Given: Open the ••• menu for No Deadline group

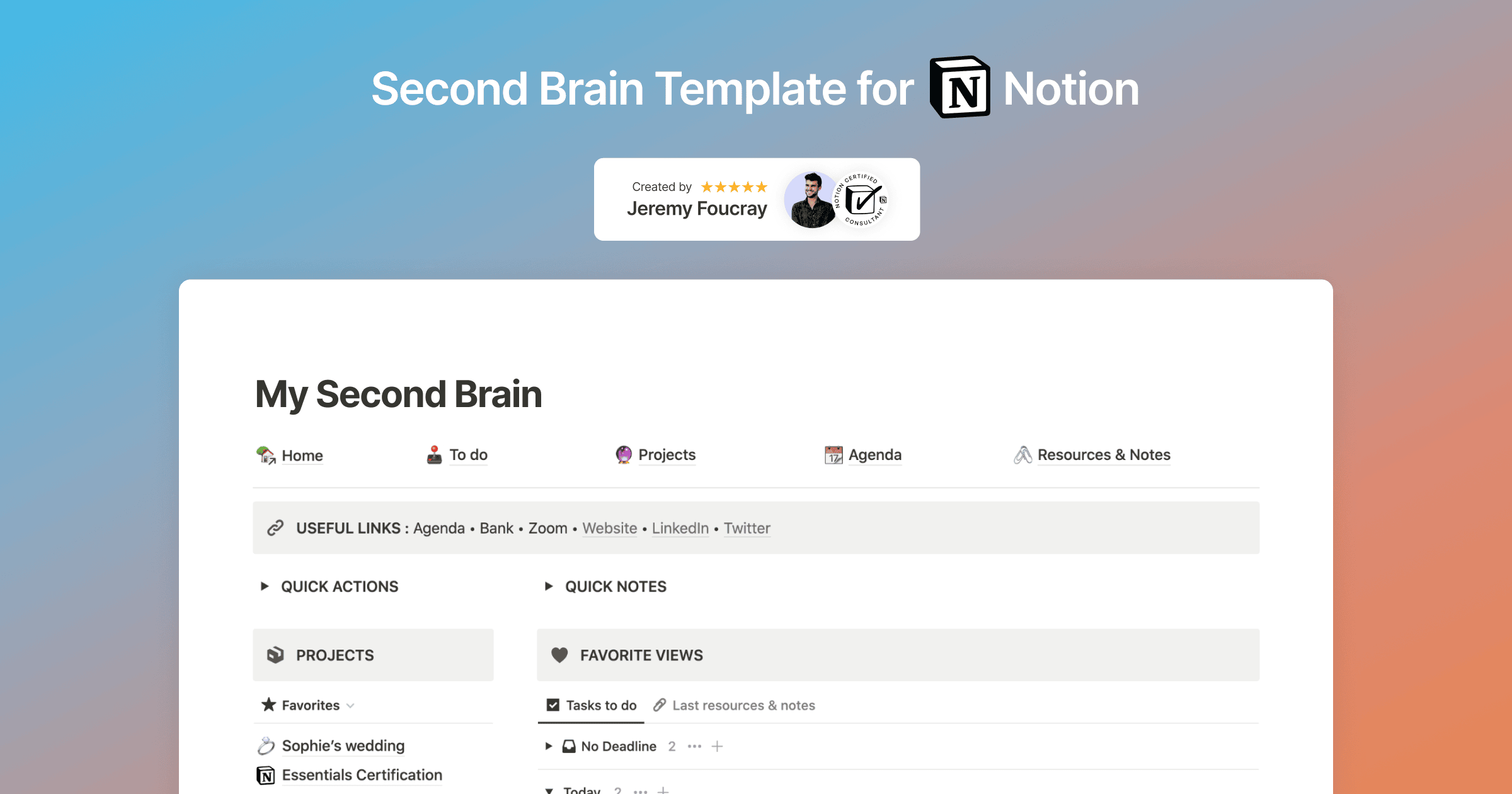Looking at the screenshot, I should (694, 745).
